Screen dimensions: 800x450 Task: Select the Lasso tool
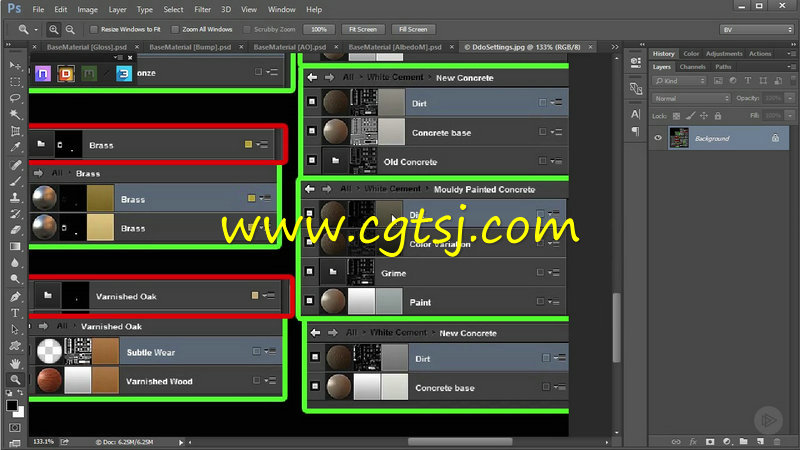(15, 98)
